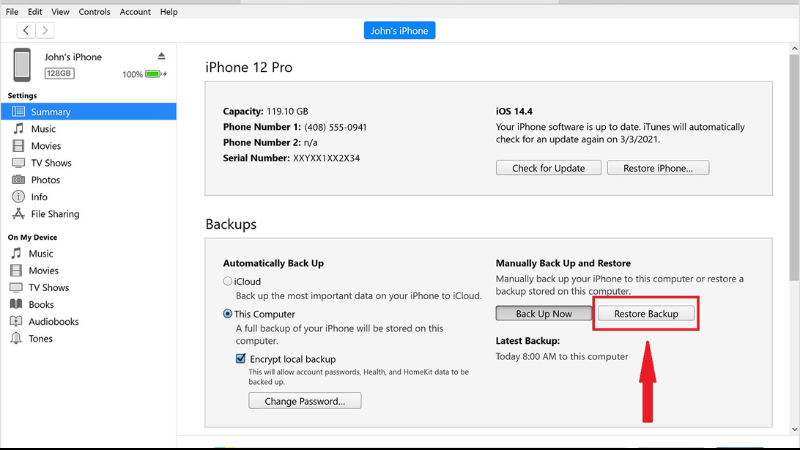Open the Controls menu
This screenshot has height=450, width=800.
(x=94, y=12)
